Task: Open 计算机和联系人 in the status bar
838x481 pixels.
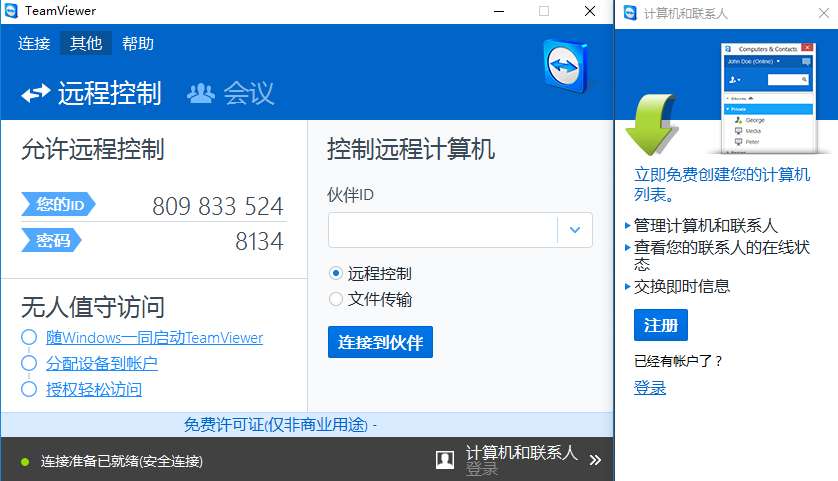Action: [522, 453]
